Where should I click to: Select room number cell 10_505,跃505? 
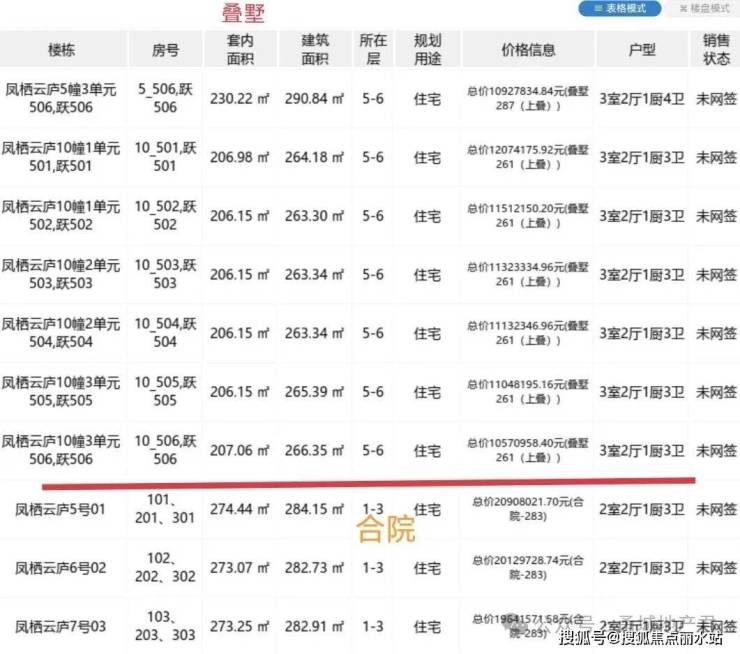(x=165, y=391)
